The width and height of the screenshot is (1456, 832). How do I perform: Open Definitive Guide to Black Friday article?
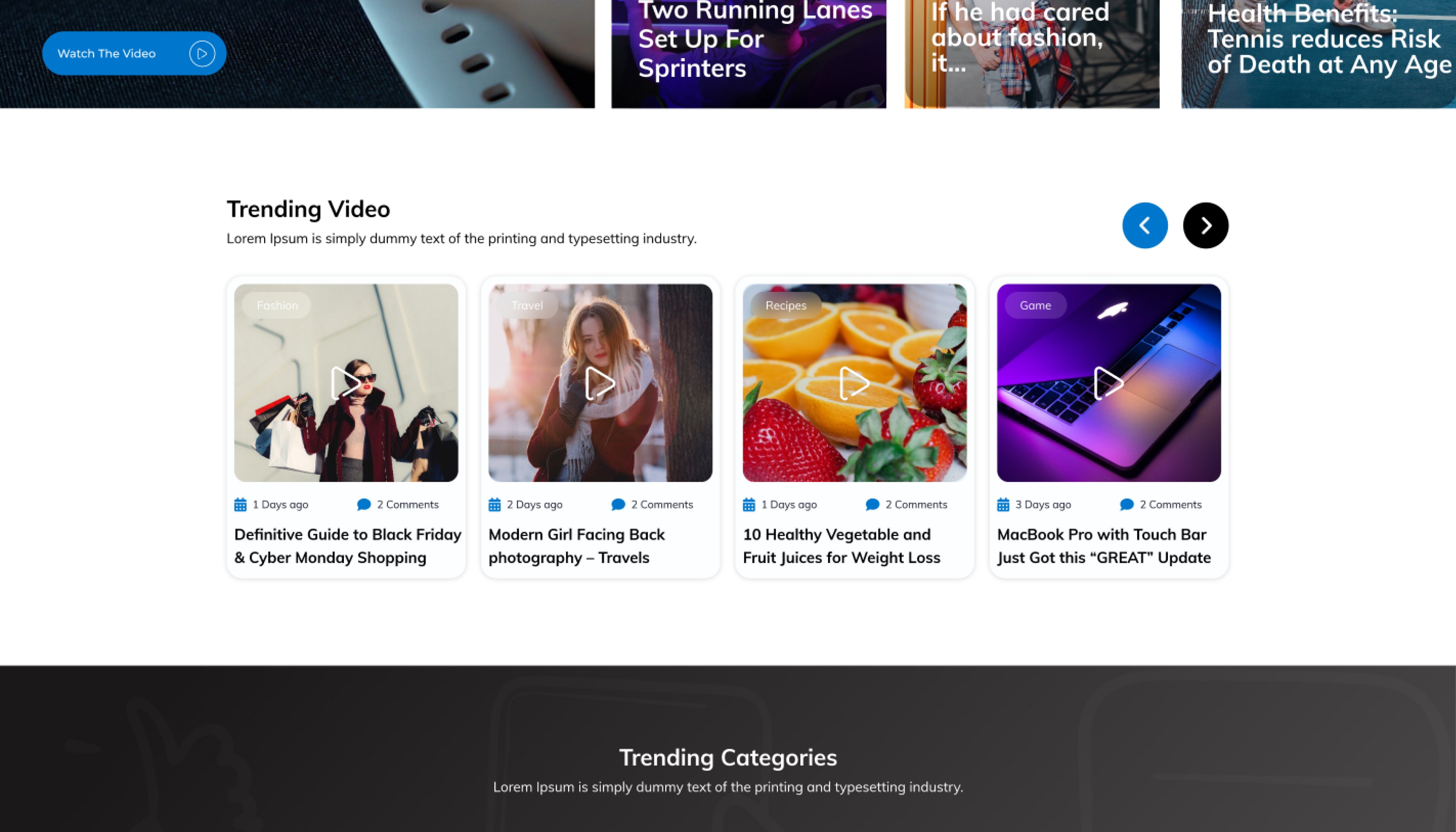point(347,546)
